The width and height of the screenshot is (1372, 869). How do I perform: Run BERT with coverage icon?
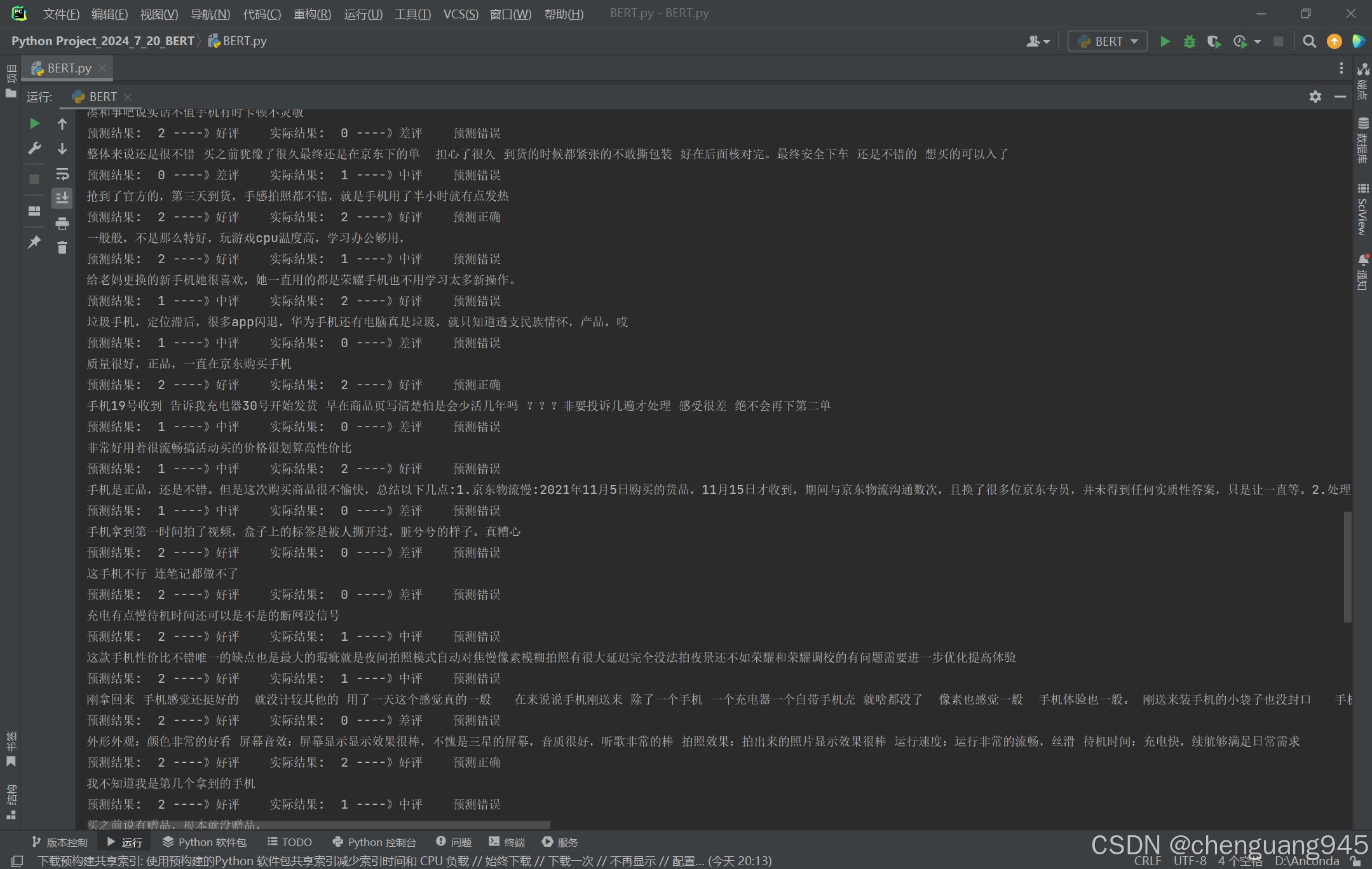pyautogui.click(x=1214, y=41)
